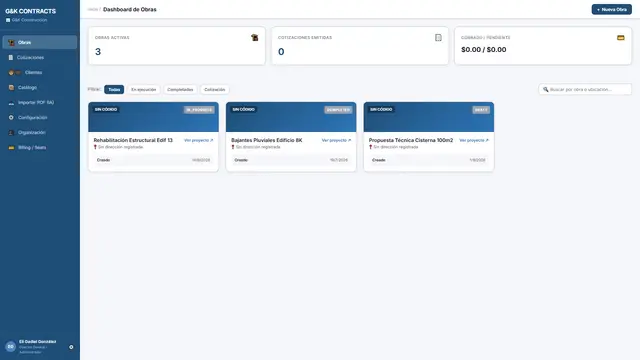Open Billing / Seats in the sidebar
The width and height of the screenshot is (640, 360).
[40, 147]
